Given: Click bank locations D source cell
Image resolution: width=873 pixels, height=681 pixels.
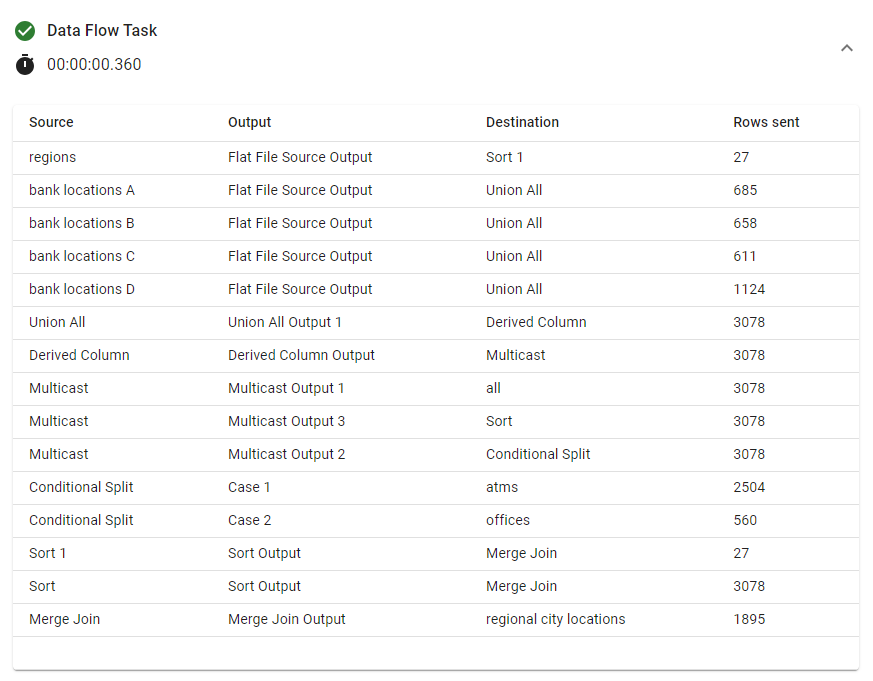Looking at the screenshot, I should [82, 289].
